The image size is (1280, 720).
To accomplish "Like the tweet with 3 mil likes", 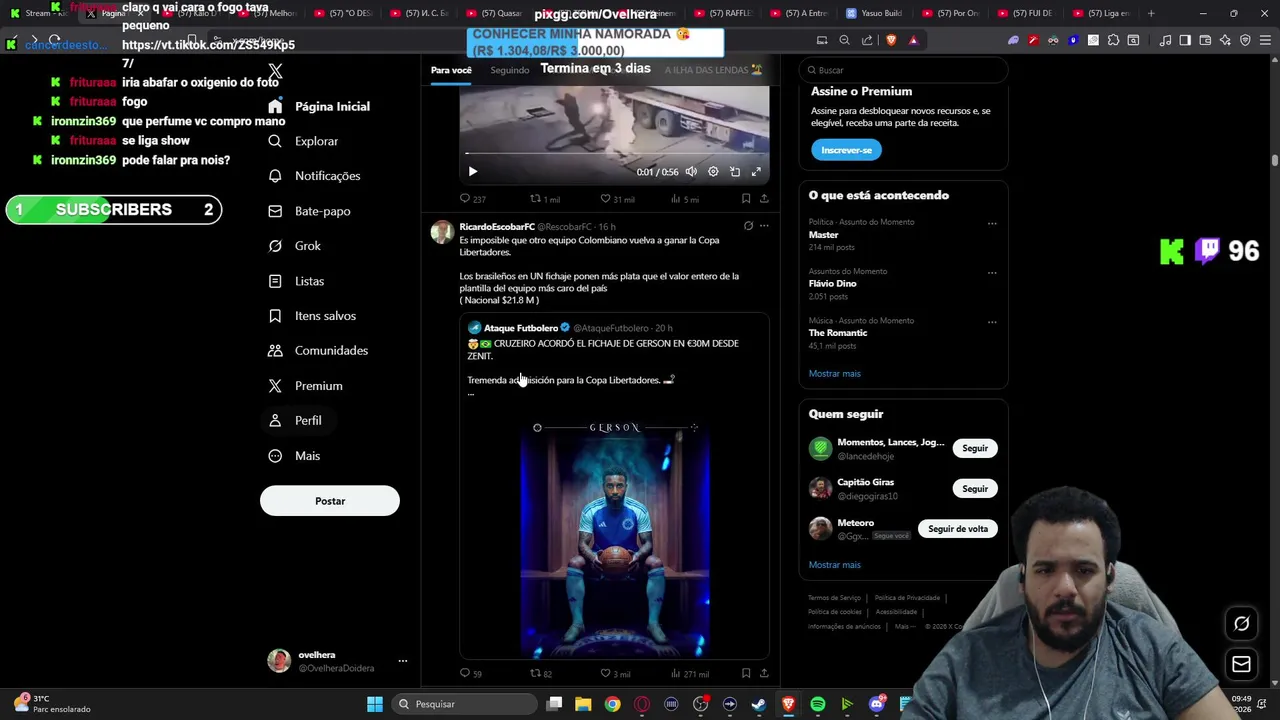I will coord(615,674).
